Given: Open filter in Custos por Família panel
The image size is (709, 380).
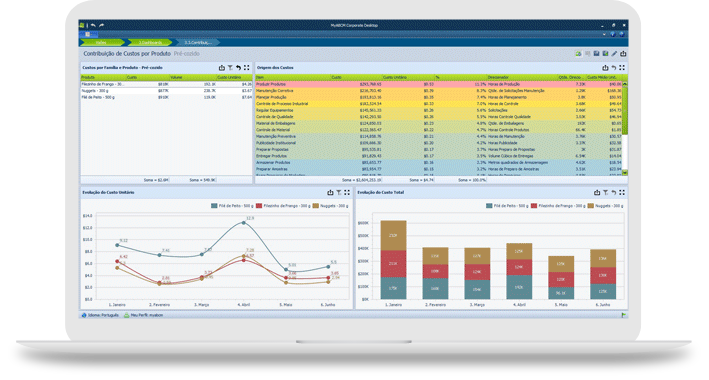Looking at the screenshot, I should coord(230,68).
